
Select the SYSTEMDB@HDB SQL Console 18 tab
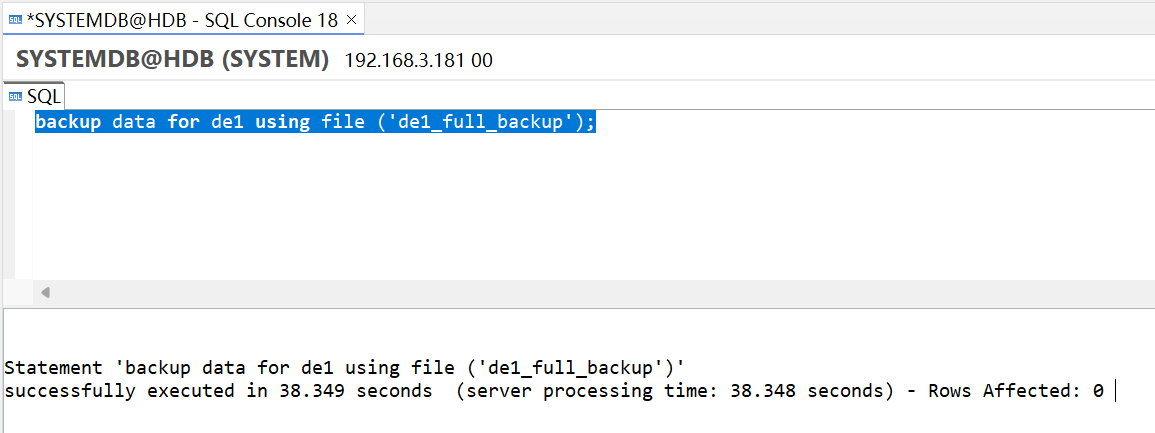point(182,21)
